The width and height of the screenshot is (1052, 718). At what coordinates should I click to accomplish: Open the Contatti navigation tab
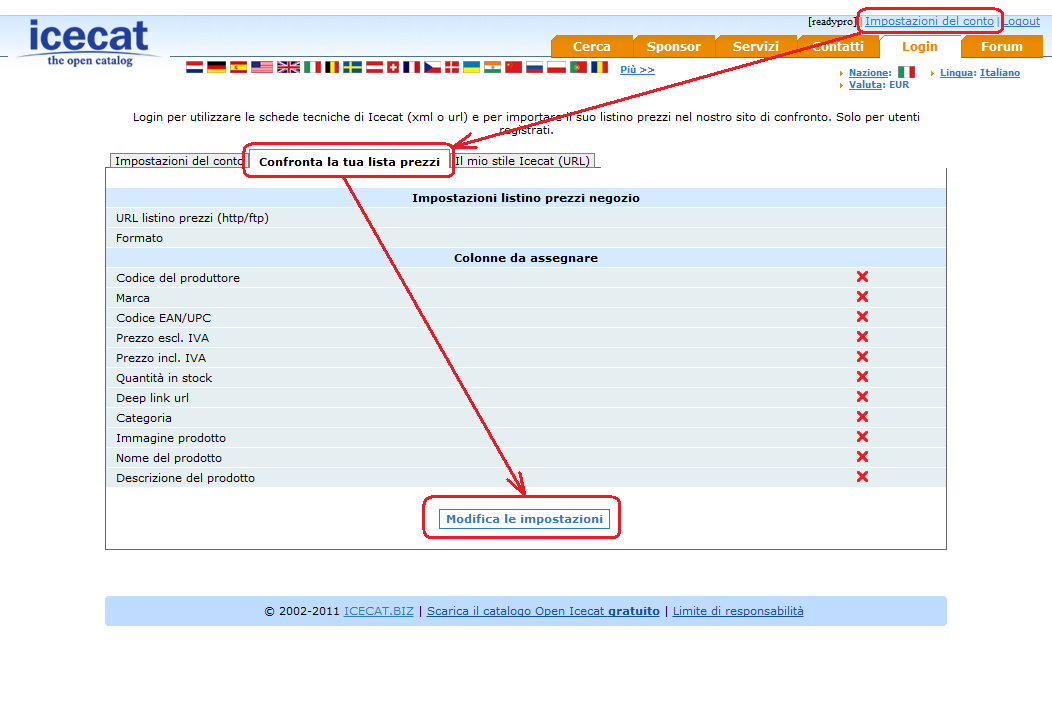838,46
